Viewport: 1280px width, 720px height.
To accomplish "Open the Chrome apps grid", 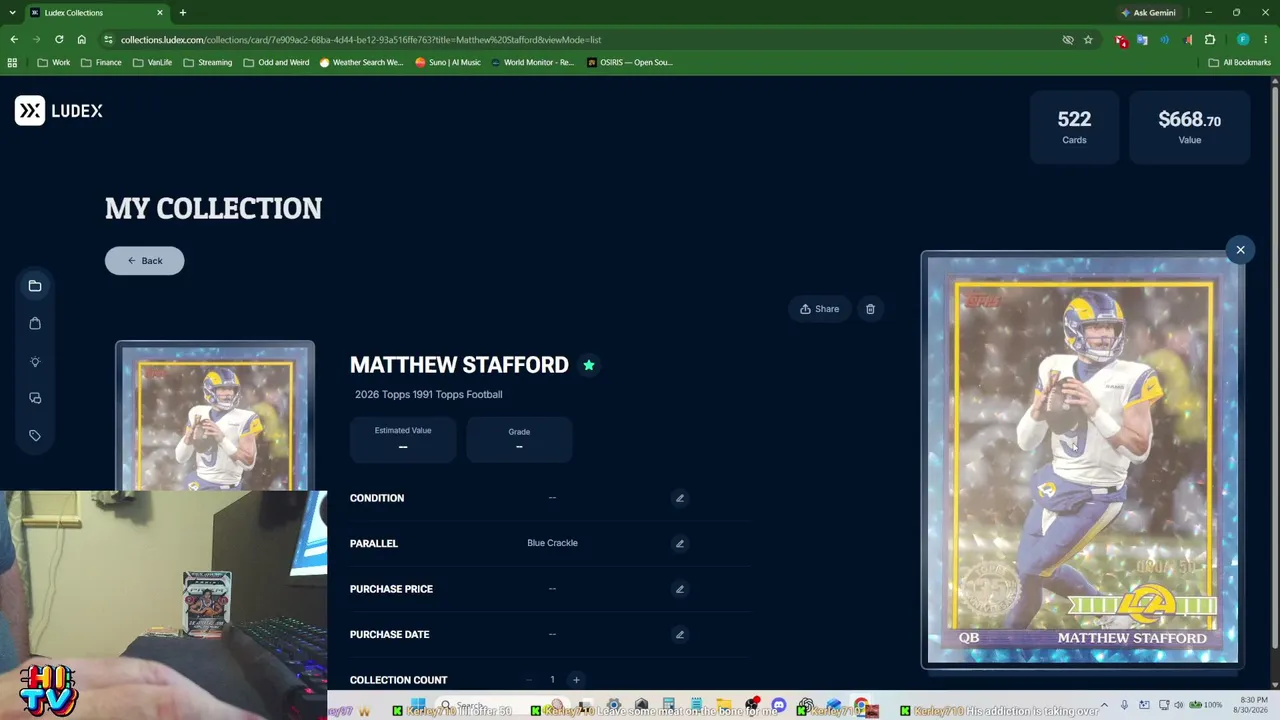I will pyautogui.click(x=12, y=62).
